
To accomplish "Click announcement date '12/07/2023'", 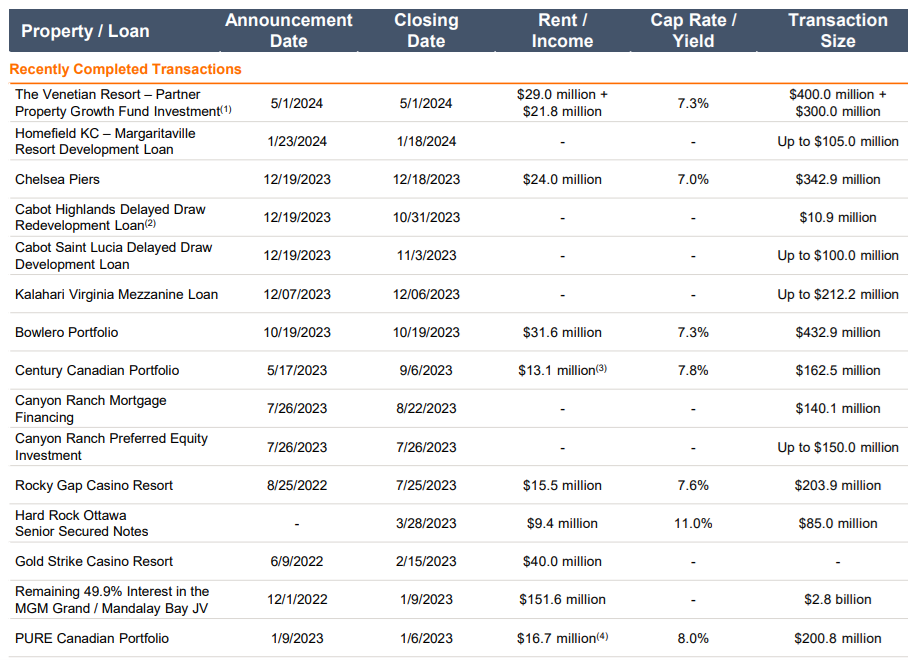I will (x=297, y=294).
